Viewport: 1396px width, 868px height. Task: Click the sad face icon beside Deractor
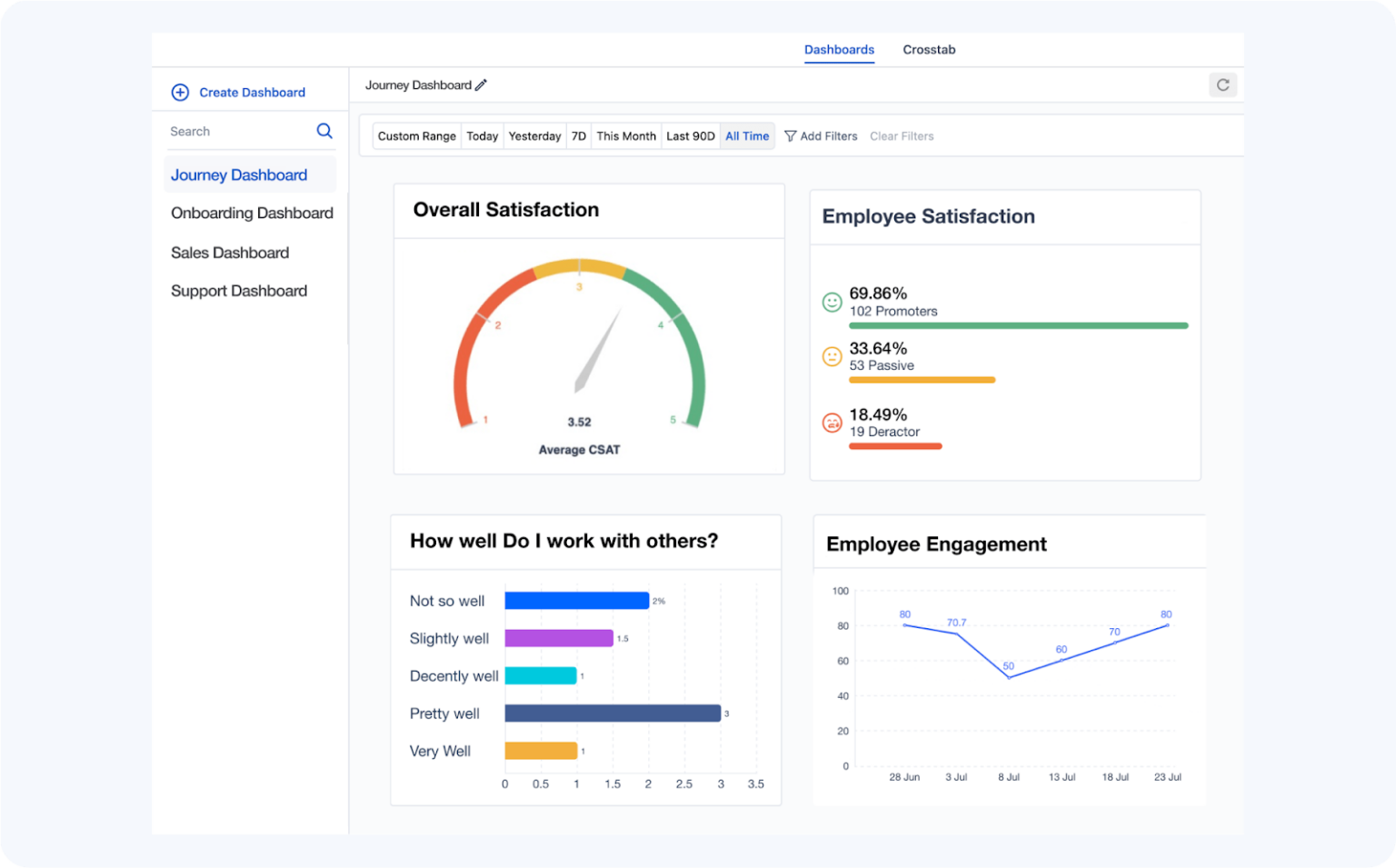coord(833,423)
